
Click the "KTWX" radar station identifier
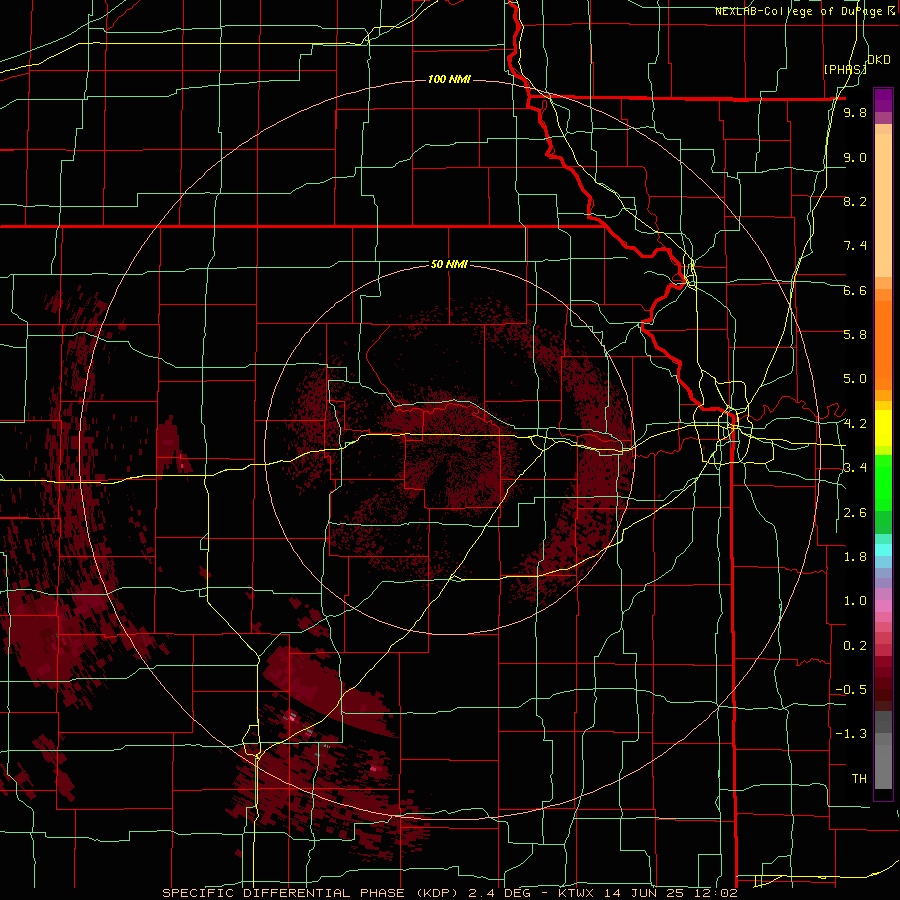575,893
